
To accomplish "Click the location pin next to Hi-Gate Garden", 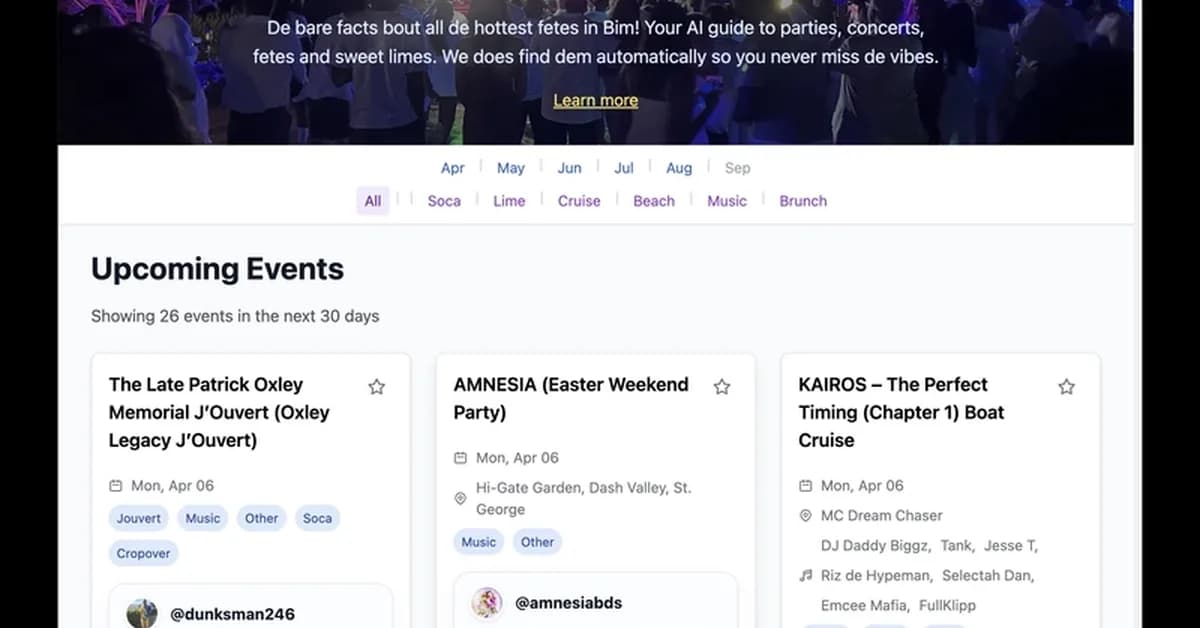I will pos(461,498).
